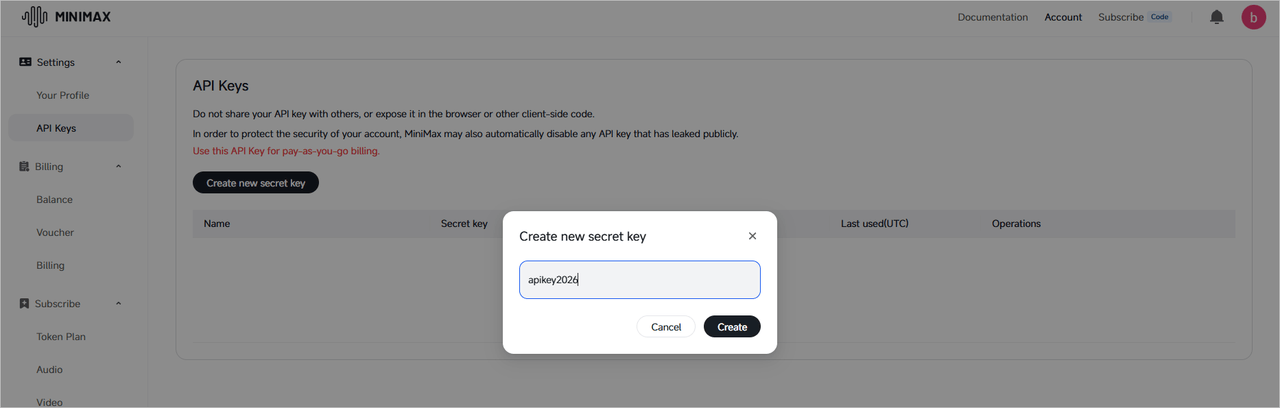The image size is (1280, 408).
Task: Open Documentation in the top navigation
Action: (992, 17)
